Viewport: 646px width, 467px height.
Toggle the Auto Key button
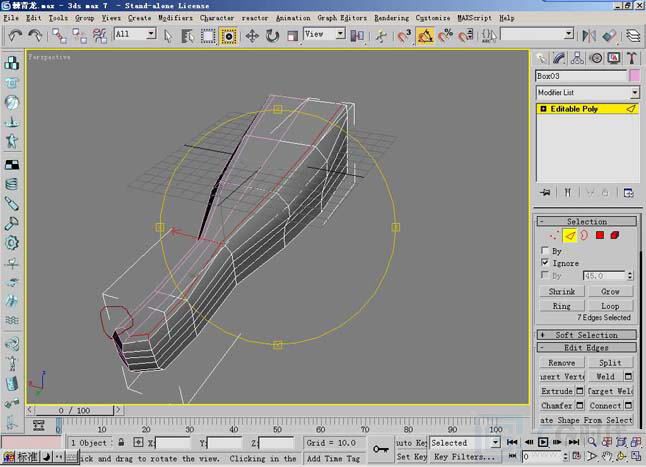coord(411,443)
